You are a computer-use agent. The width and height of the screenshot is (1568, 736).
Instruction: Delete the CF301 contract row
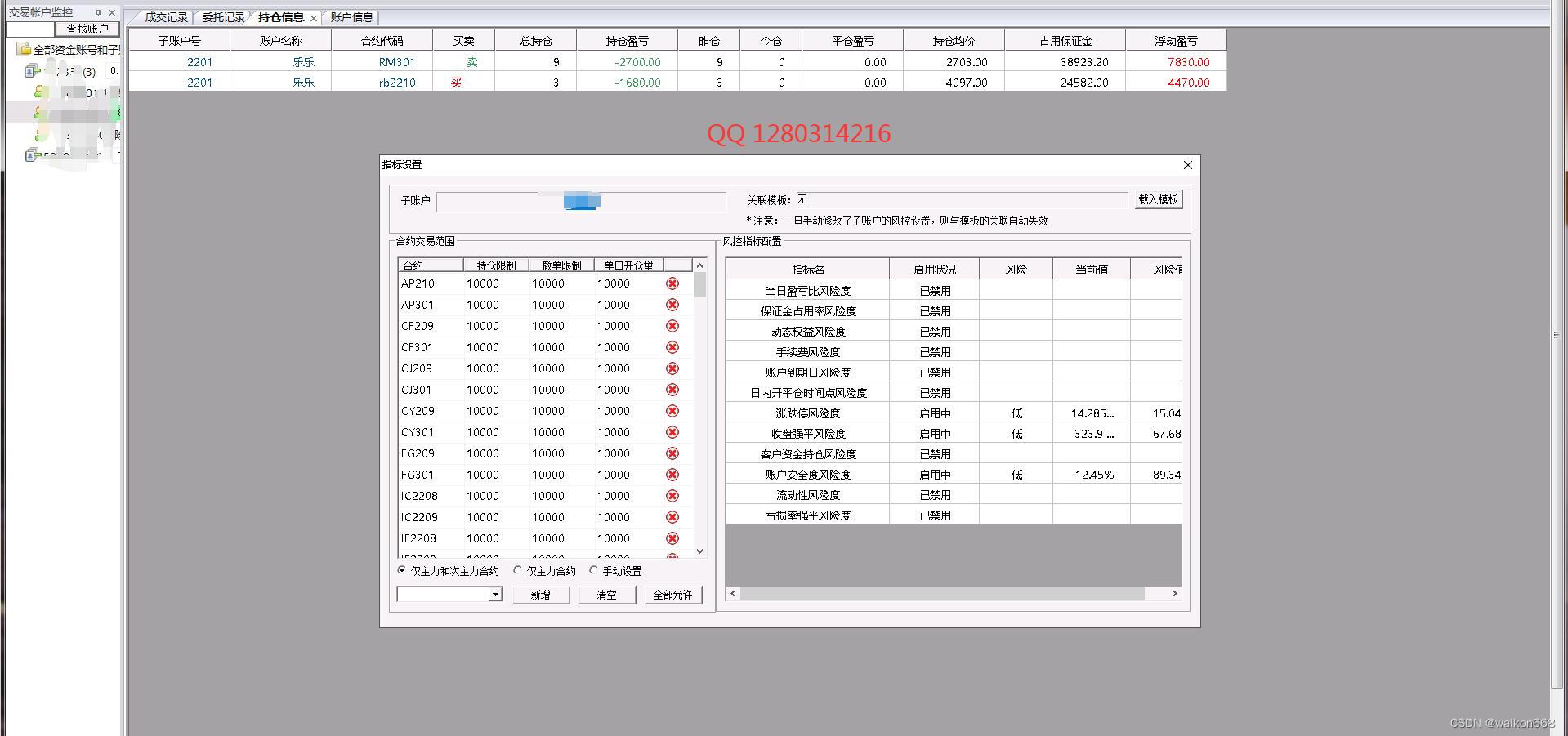click(672, 347)
